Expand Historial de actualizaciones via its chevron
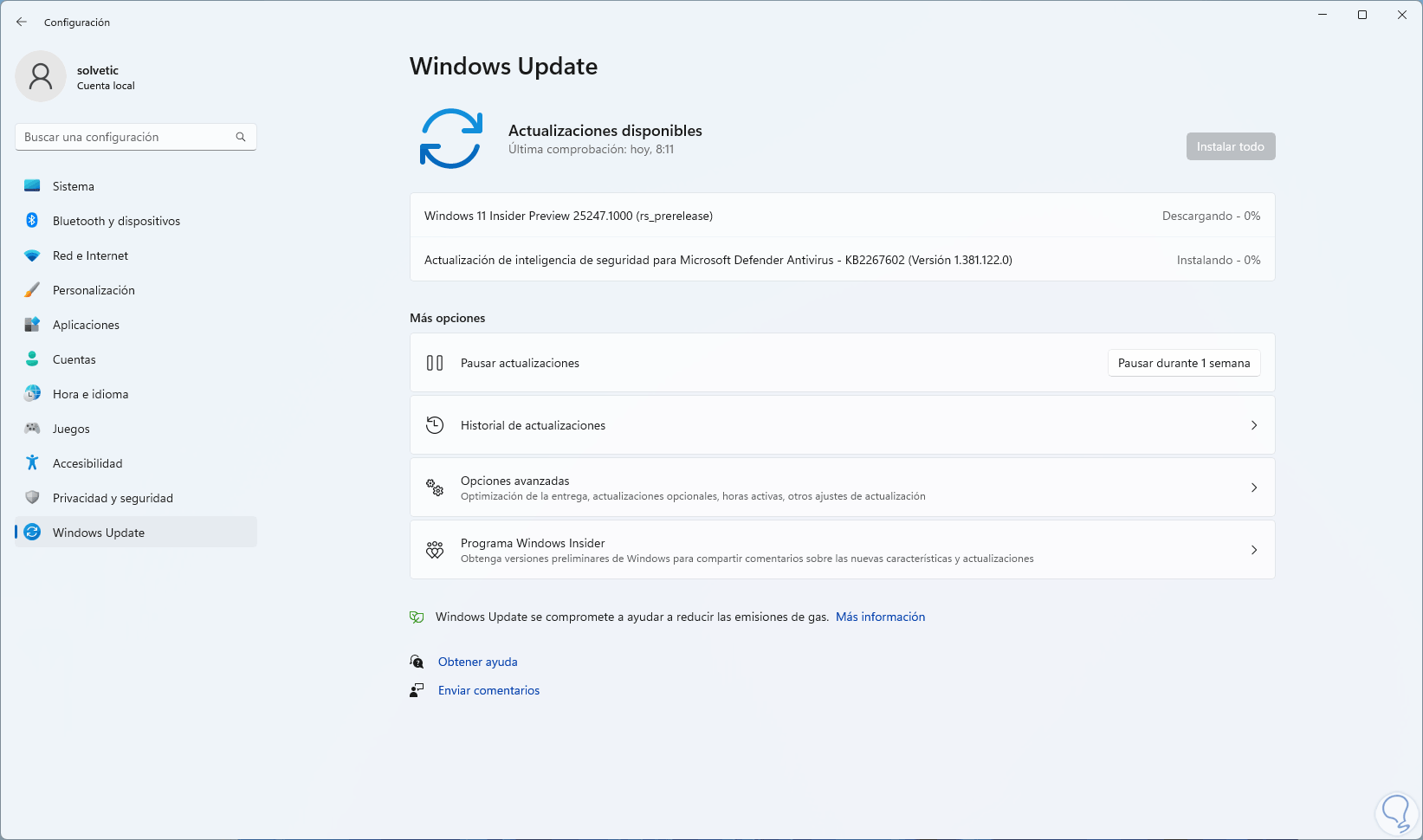This screenshot has height=840, width=1423. (x=1253, y=425)
